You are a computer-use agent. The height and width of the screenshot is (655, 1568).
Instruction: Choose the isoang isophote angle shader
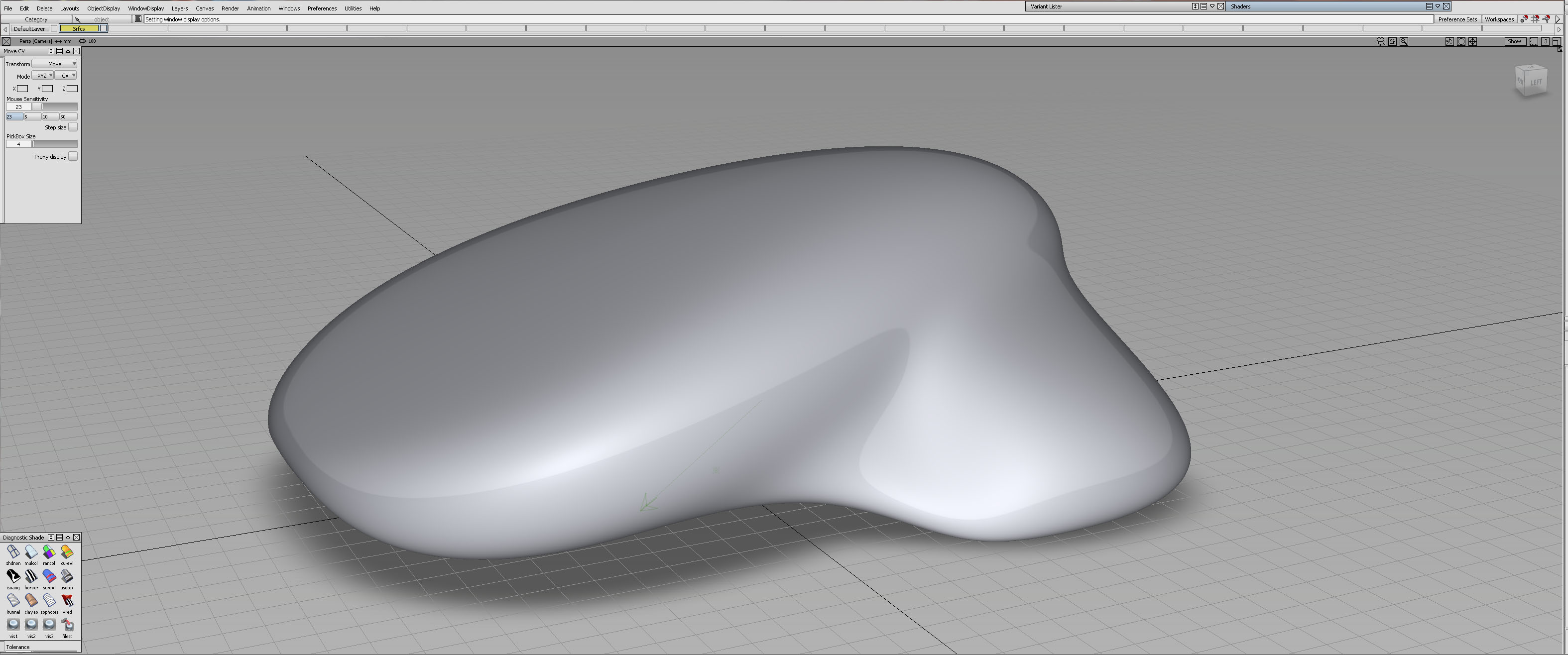coord(13,576)
